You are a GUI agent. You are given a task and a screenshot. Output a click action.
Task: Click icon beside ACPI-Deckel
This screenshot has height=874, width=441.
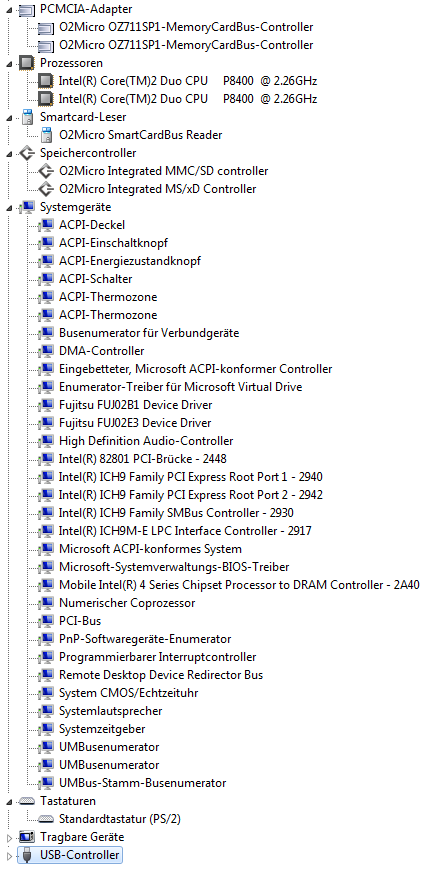(x=46, y=225)
